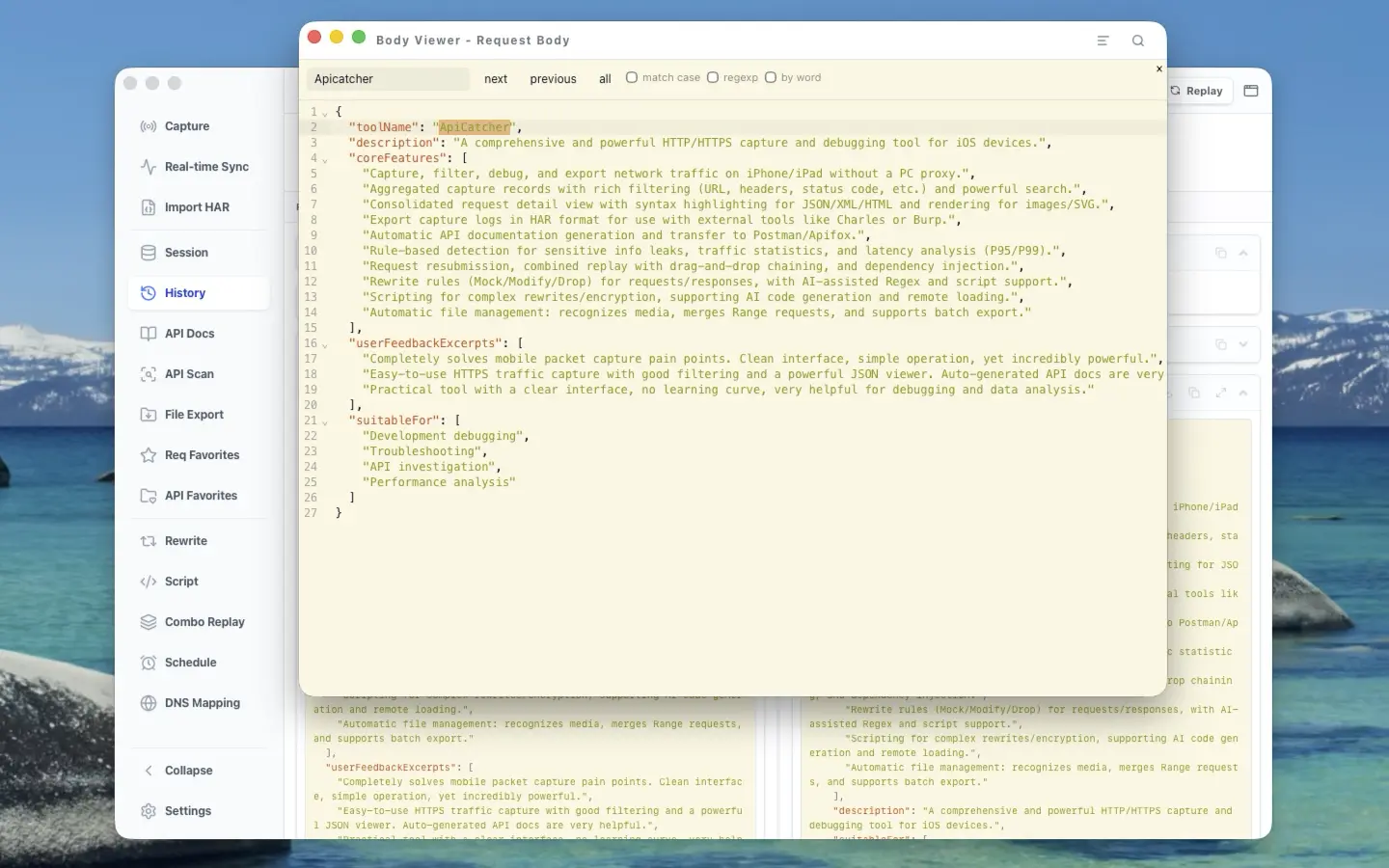Select the DNS Mapping menu label
The image size is (1389, 868).
[203, 703]
